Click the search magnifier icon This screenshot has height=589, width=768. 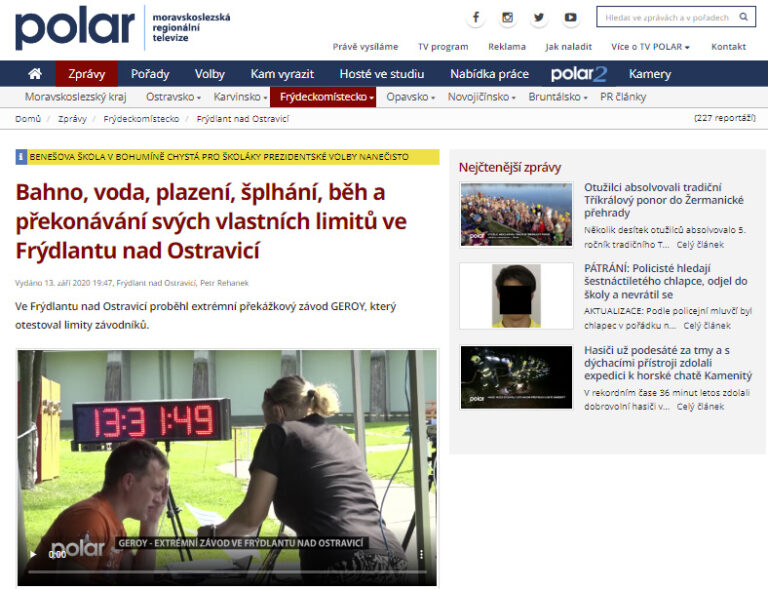(744, 17)
